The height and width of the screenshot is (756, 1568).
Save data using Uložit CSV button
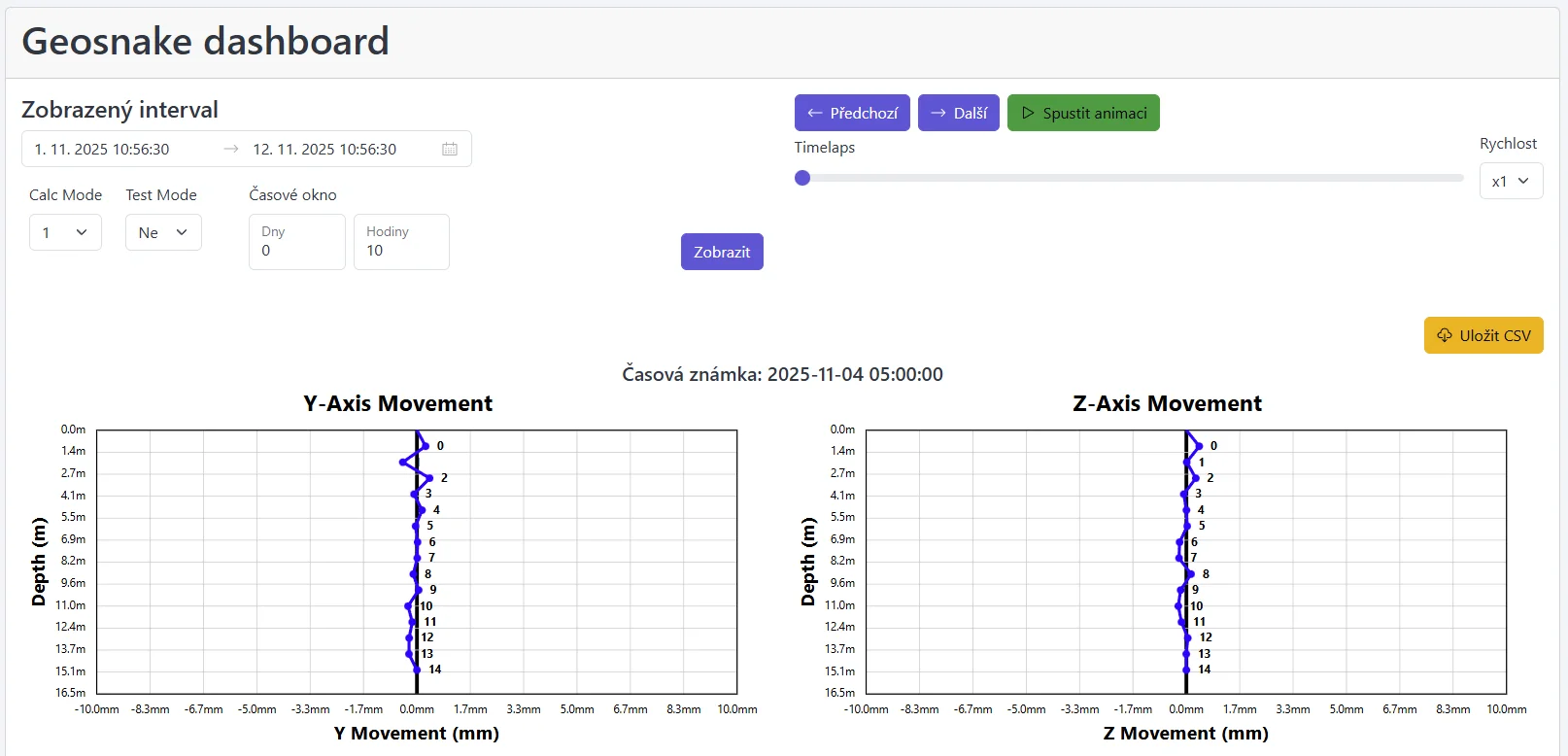pos(1483,335)
